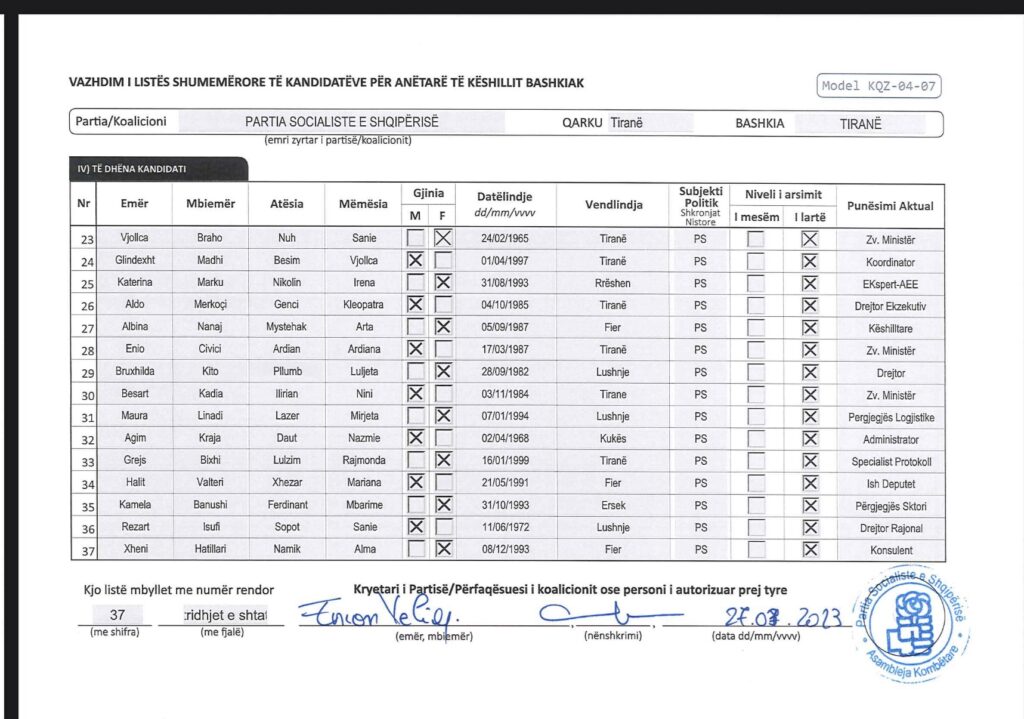The width and height of the screenshot is (1024, 719).
Task: Click the birthplace cell Rrëshen
Action: (613, 283)
